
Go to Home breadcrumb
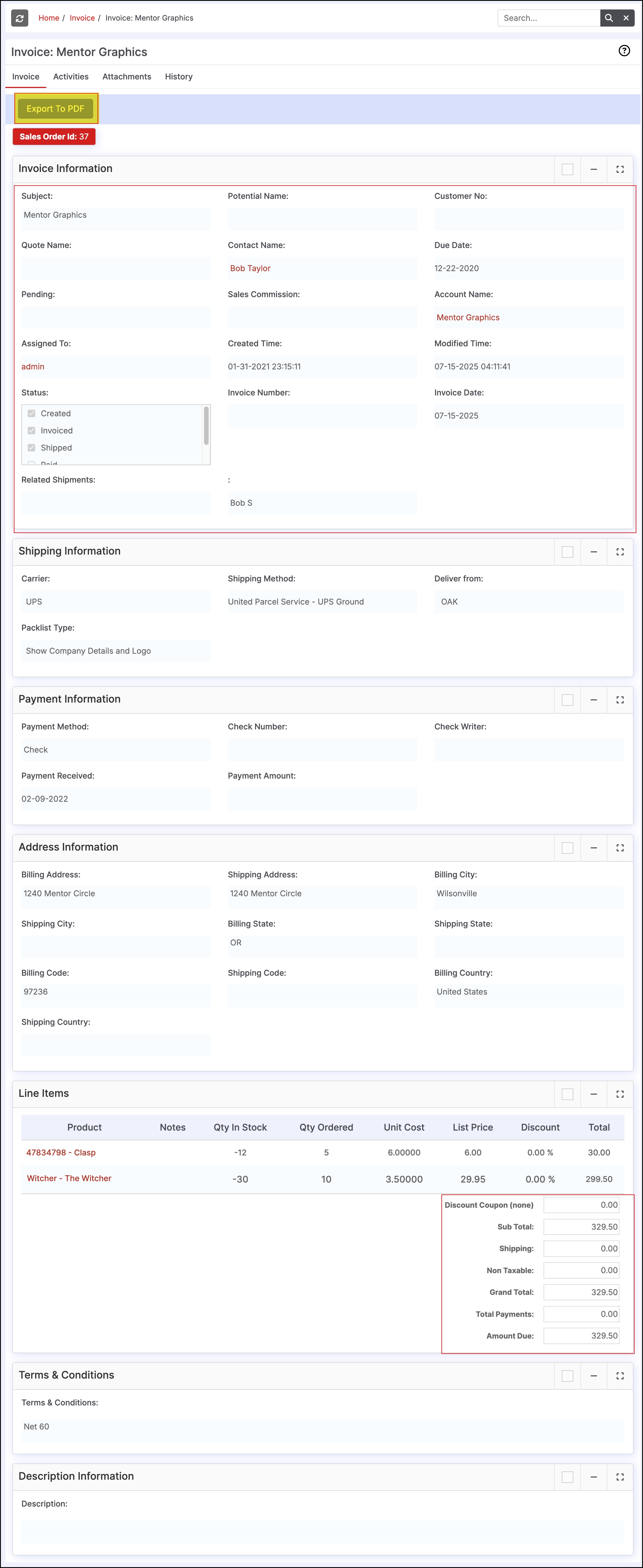click(49, 18)
